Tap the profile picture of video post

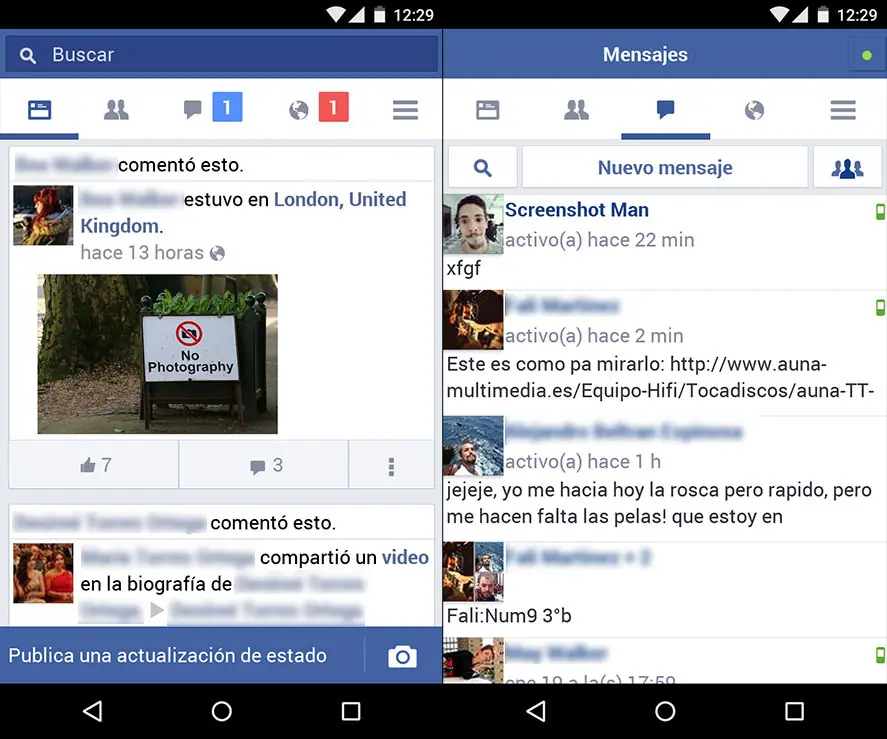(43, 573)
